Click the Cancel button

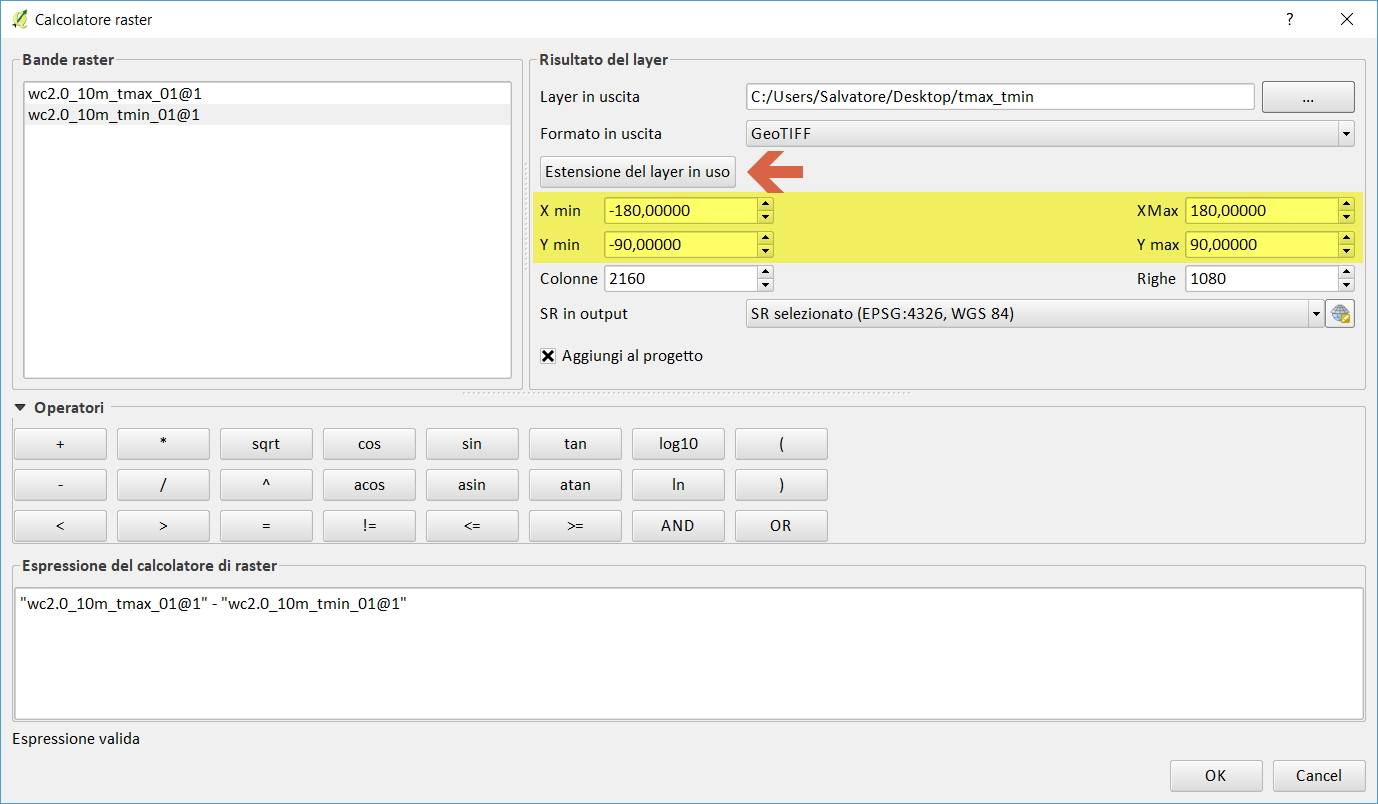pos(1319,775)
